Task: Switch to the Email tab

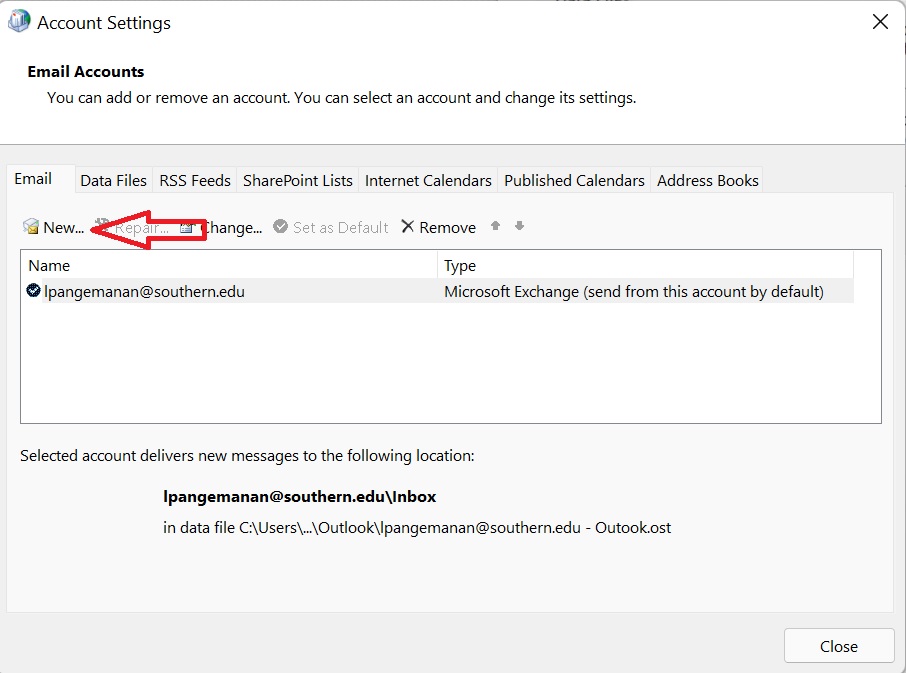Action: pos(33,179)
